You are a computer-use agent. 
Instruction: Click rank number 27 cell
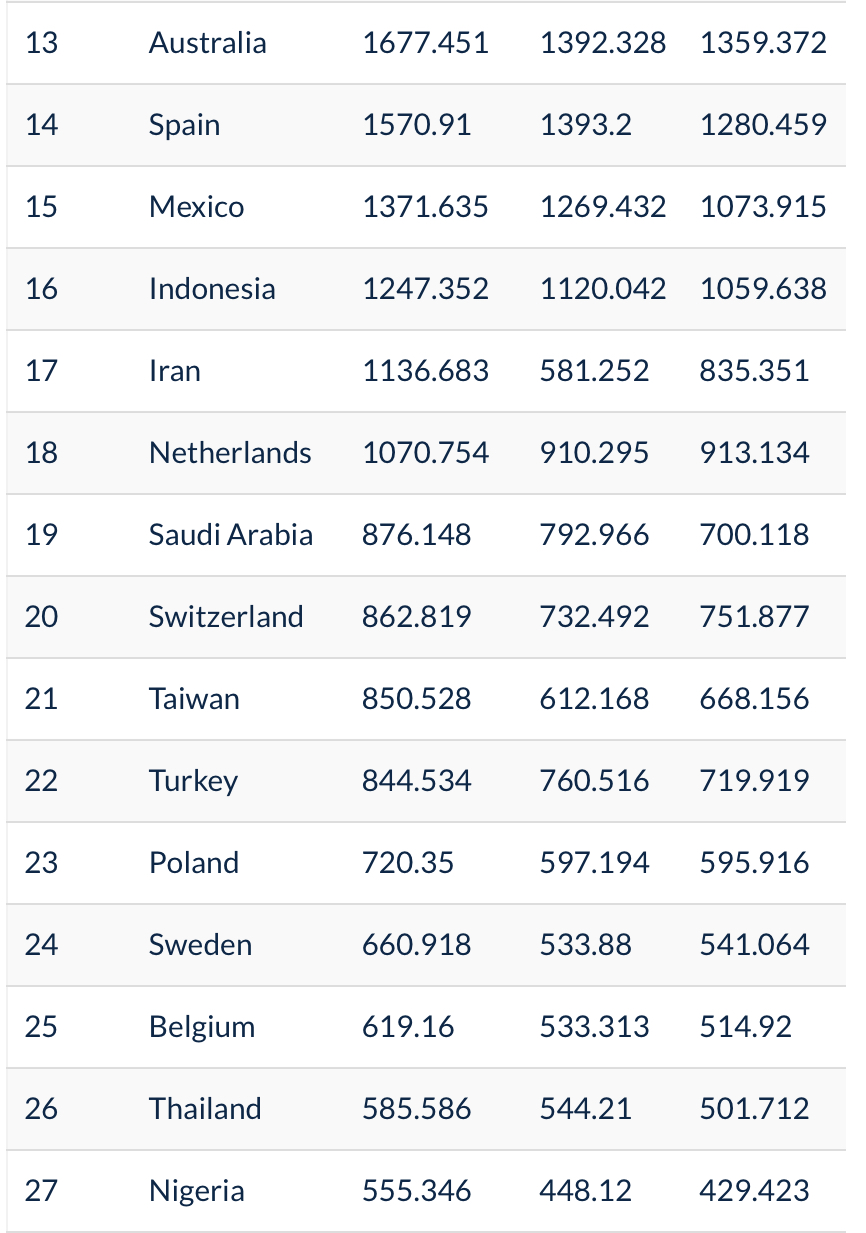42,1191
